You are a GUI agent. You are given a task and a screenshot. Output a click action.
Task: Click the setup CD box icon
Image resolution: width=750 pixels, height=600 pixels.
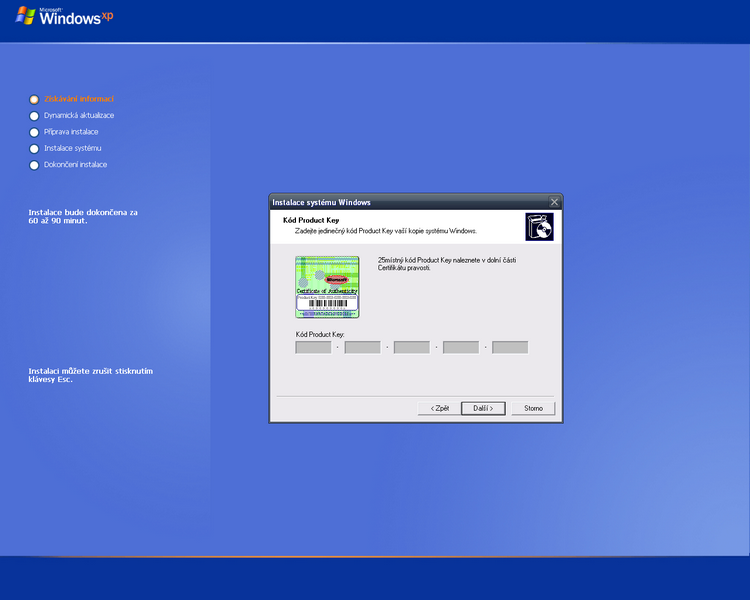pyautogui.click(x=540, y=227)
